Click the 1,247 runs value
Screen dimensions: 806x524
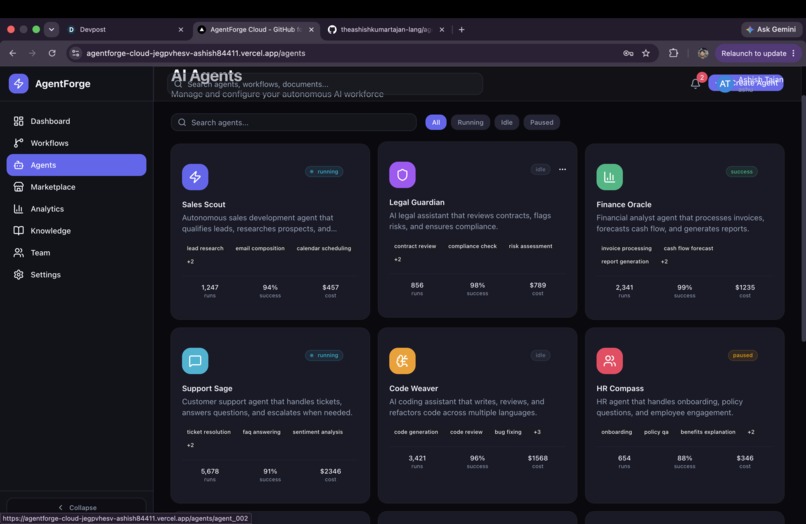pos(210,287)
